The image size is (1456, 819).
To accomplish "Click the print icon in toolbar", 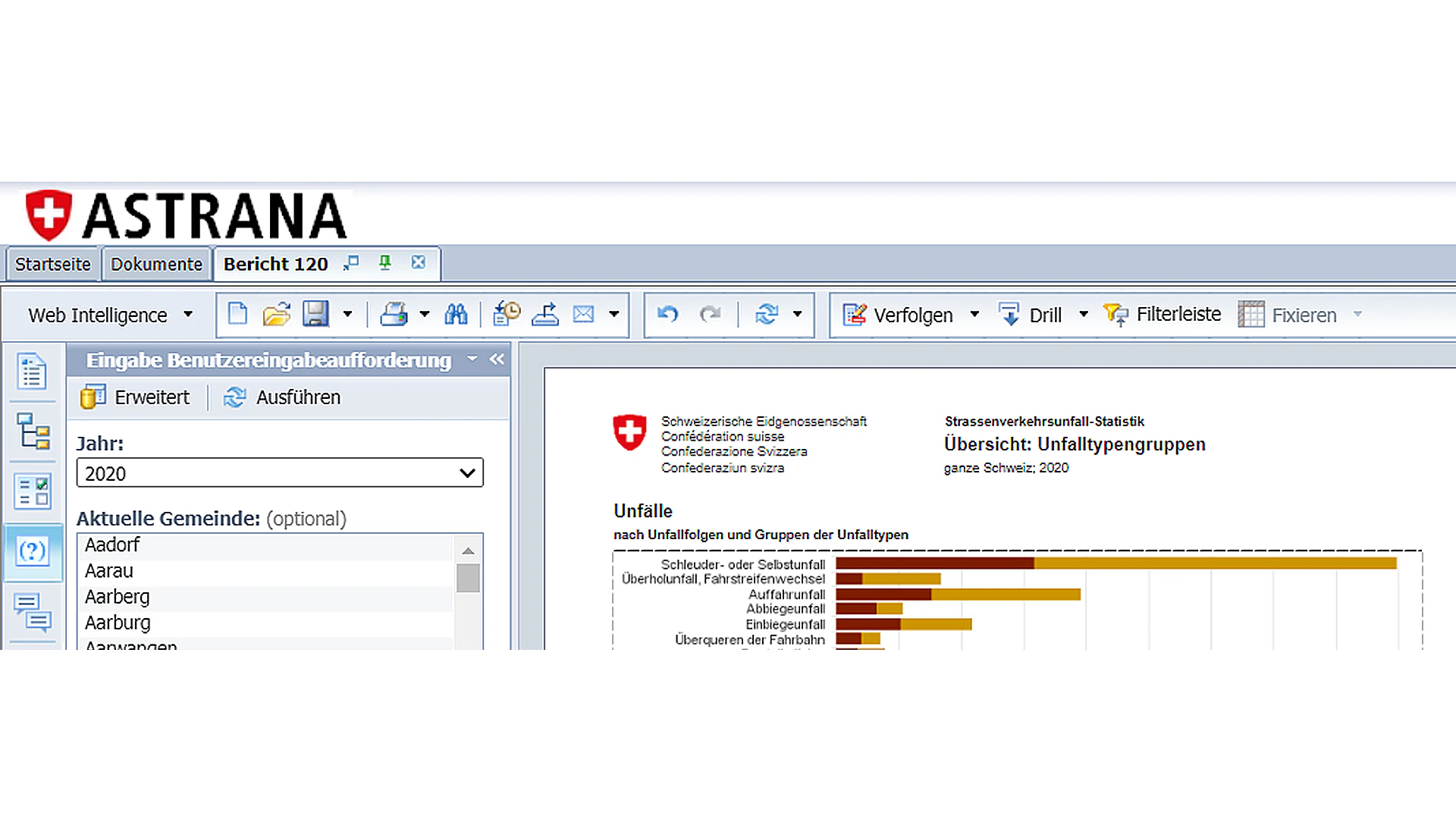I will [x=394, y=314].
